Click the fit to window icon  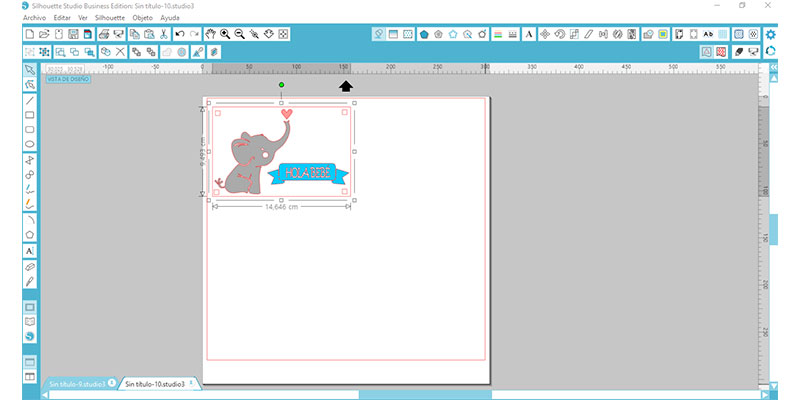pyautogui.click(x=284, y=34)
